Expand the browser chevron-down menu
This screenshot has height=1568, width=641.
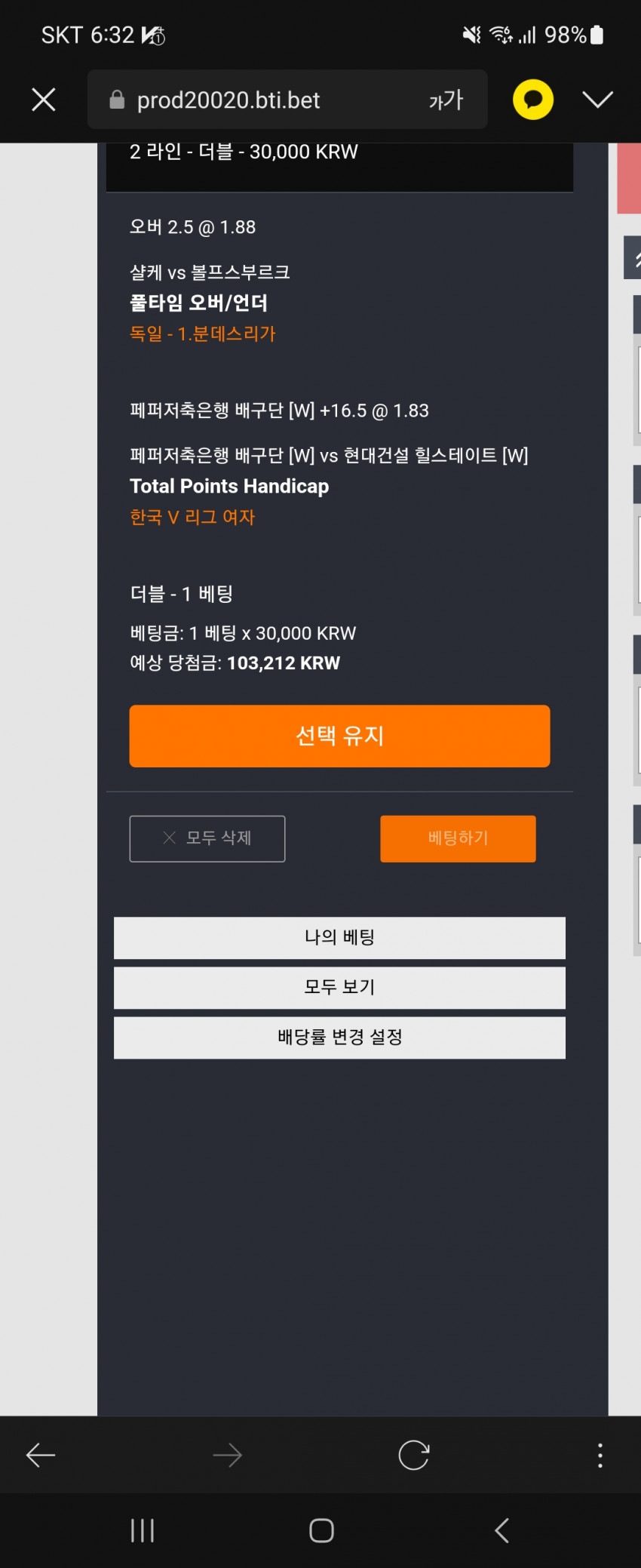point(597,100)
